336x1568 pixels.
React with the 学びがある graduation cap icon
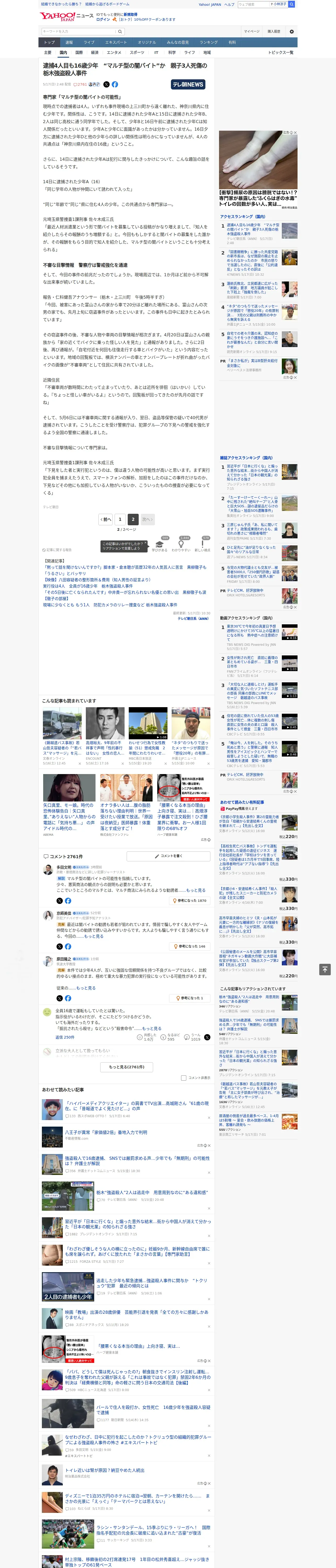pos(160,544)
